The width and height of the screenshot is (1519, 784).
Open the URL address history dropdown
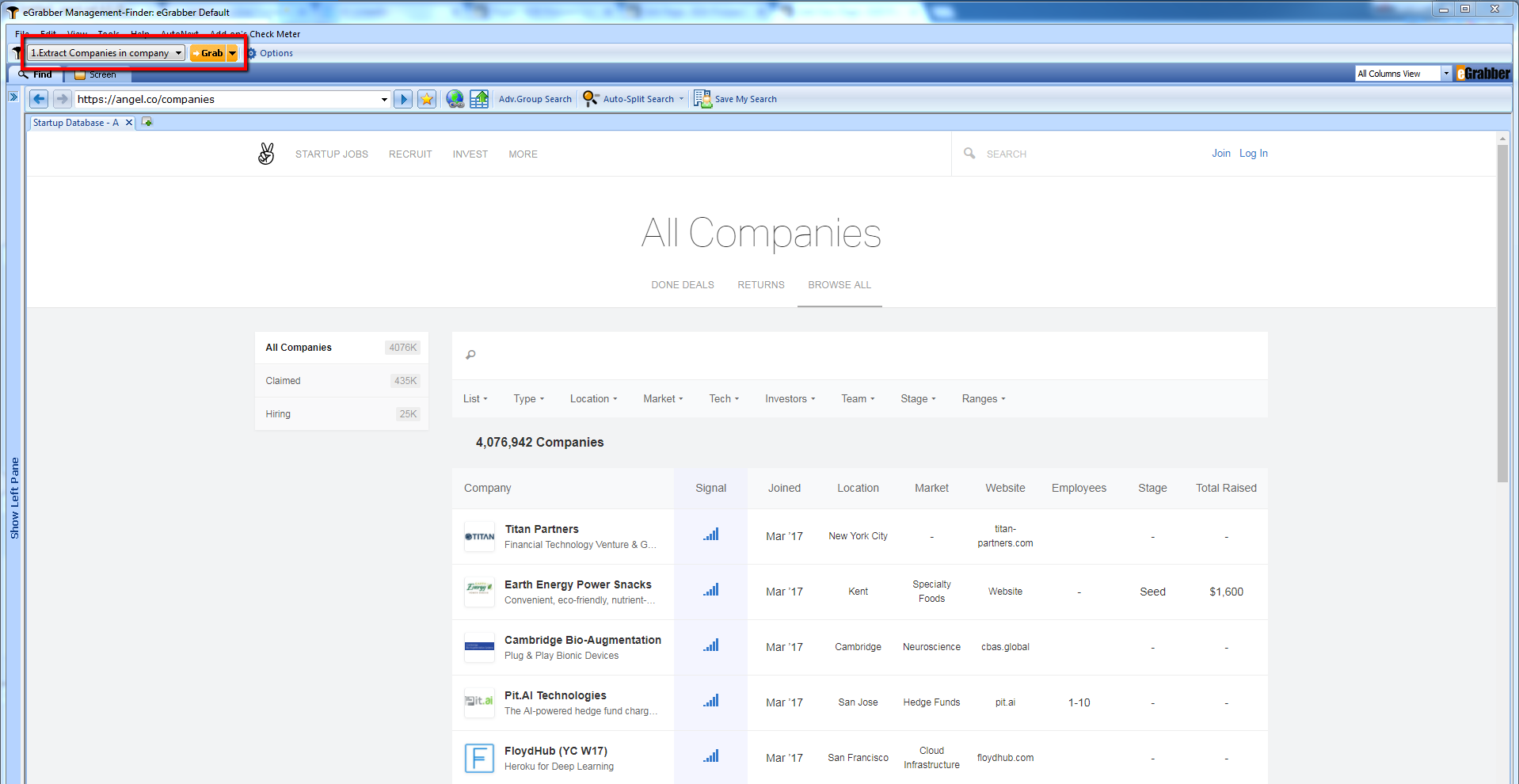[384, 99]
